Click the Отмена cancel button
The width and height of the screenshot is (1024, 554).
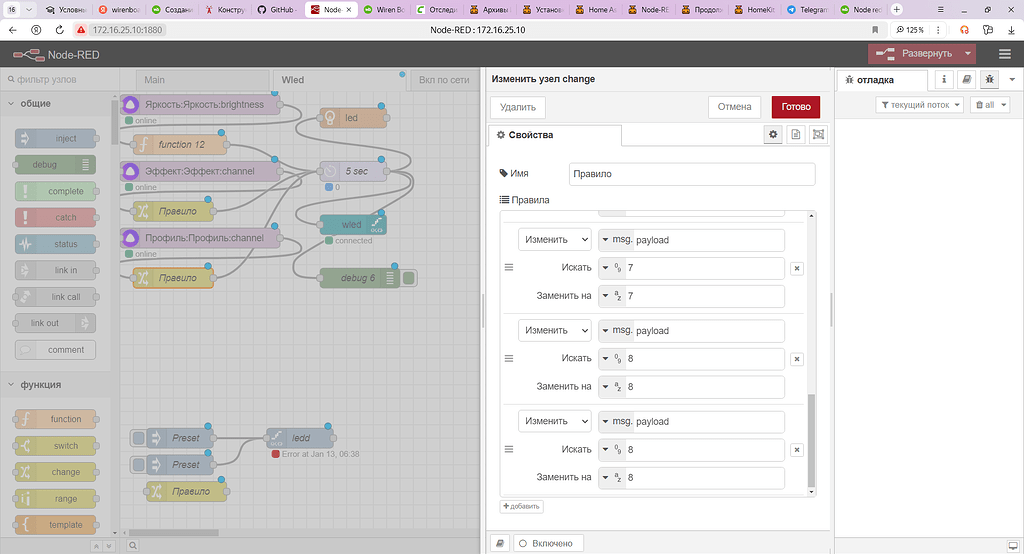(734, 107)
